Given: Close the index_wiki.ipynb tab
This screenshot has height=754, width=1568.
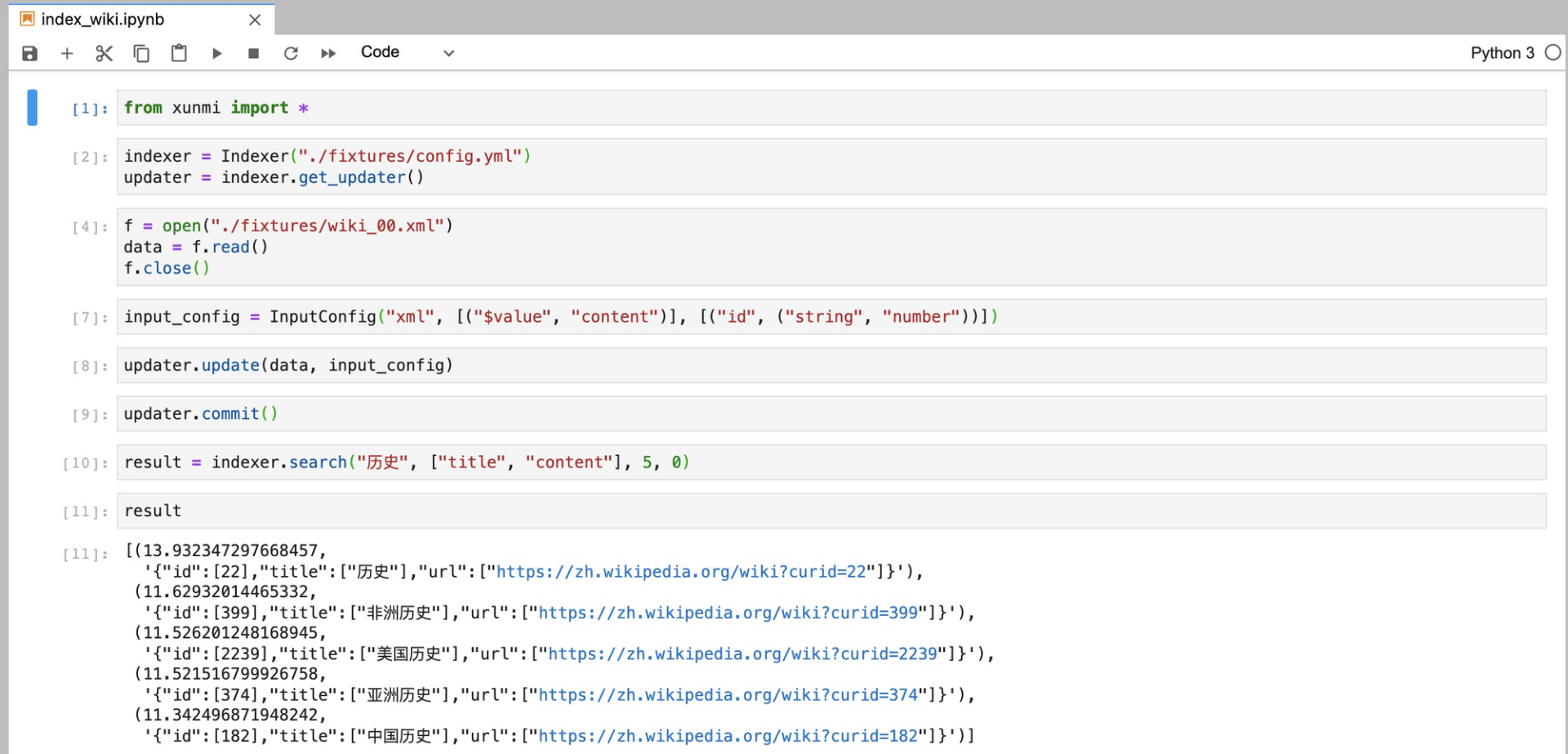Looking at the screenshot, I should pyautogui.click(x=255, y=20).
